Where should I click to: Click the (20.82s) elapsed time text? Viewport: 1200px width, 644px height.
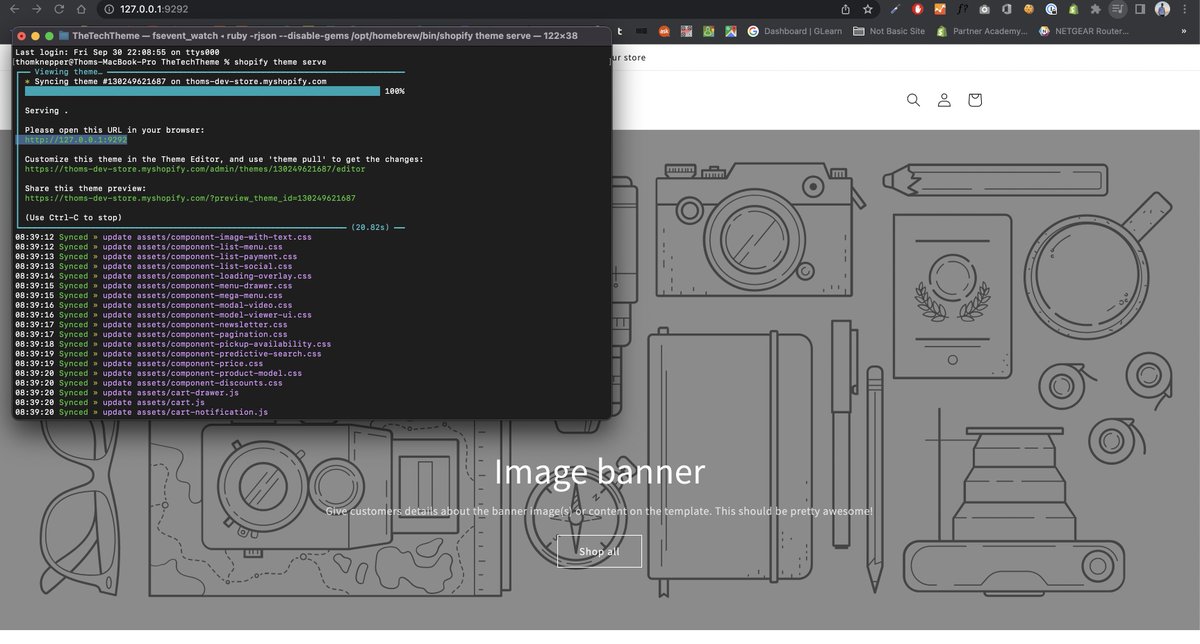pyautogui.click(x=370, y=227)
